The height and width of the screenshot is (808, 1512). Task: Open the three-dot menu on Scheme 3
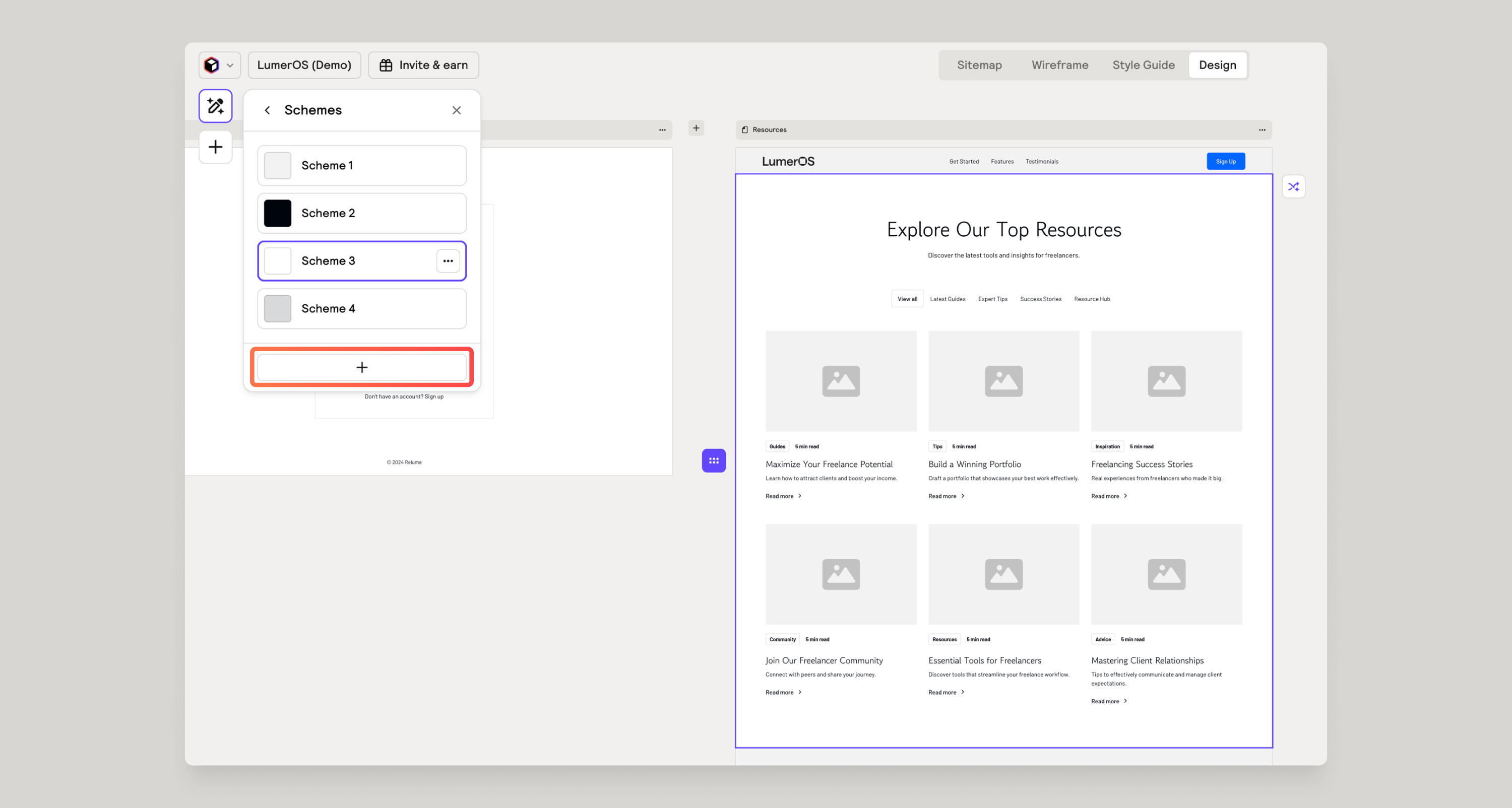(448, 261)
